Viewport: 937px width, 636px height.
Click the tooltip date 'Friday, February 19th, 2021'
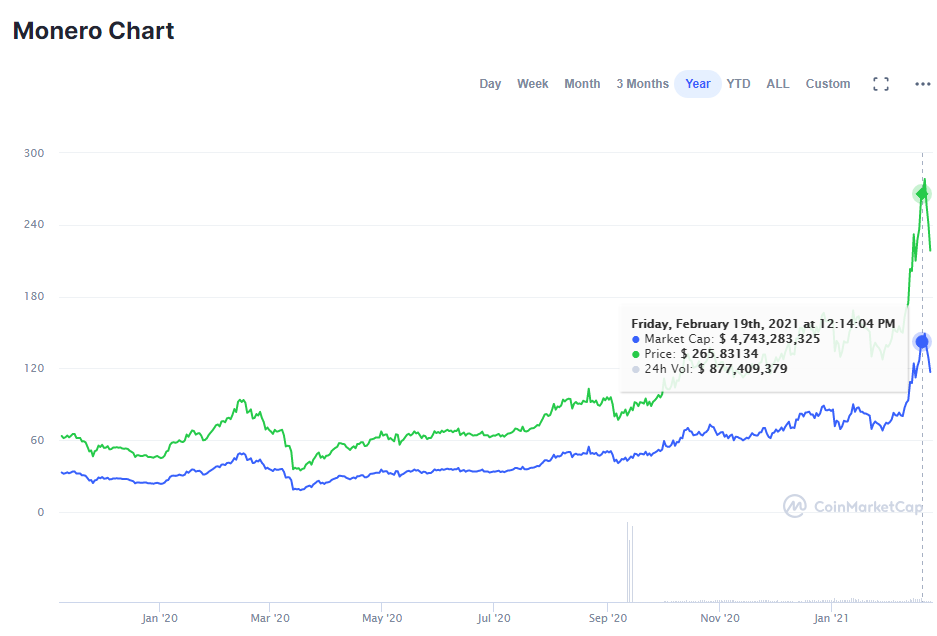point(715,324)
